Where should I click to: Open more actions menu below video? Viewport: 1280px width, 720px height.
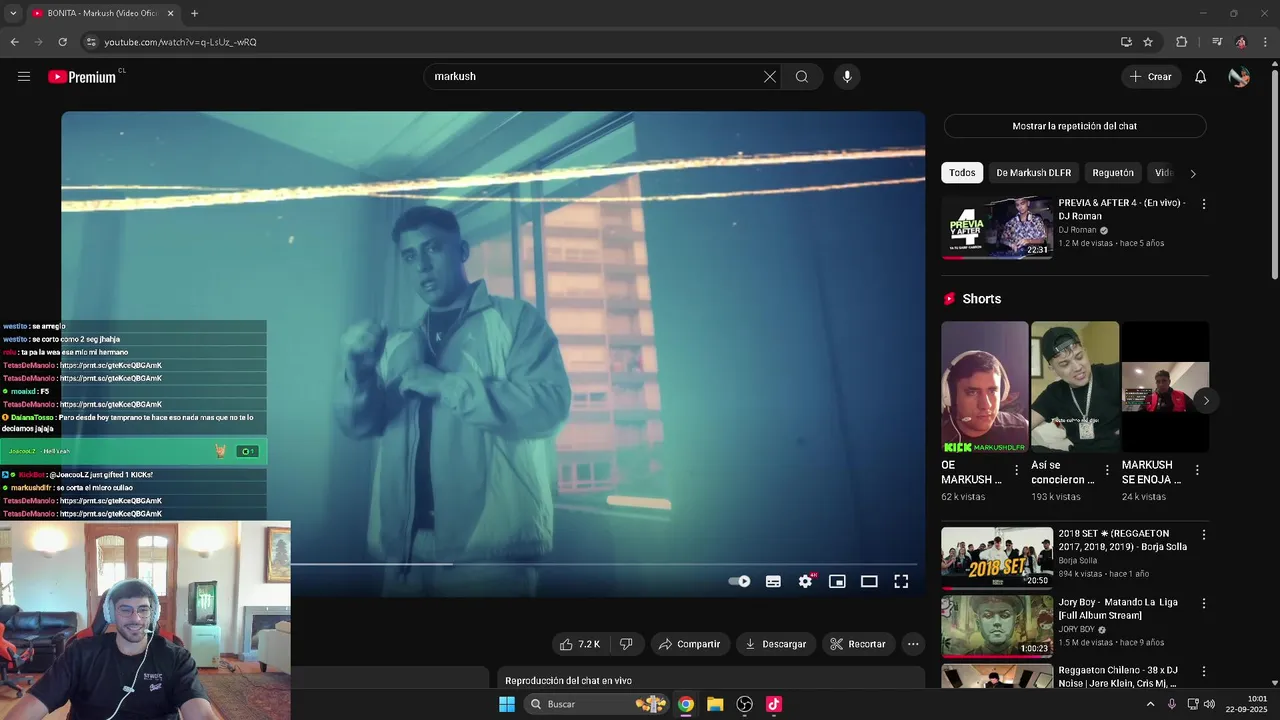coord(913,644)
